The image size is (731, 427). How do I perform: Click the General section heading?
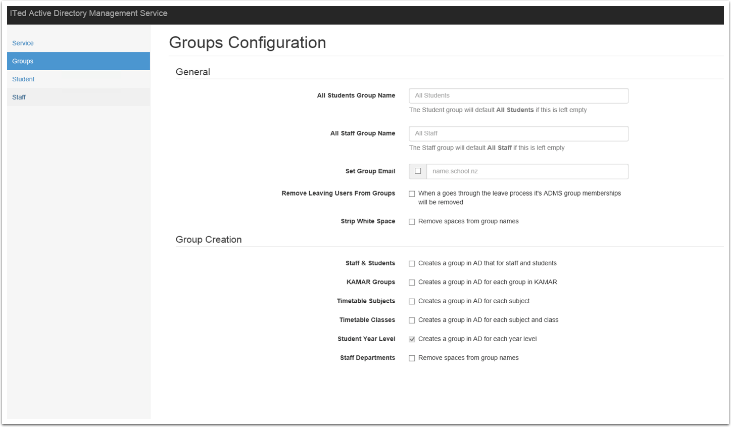[193, 72]
